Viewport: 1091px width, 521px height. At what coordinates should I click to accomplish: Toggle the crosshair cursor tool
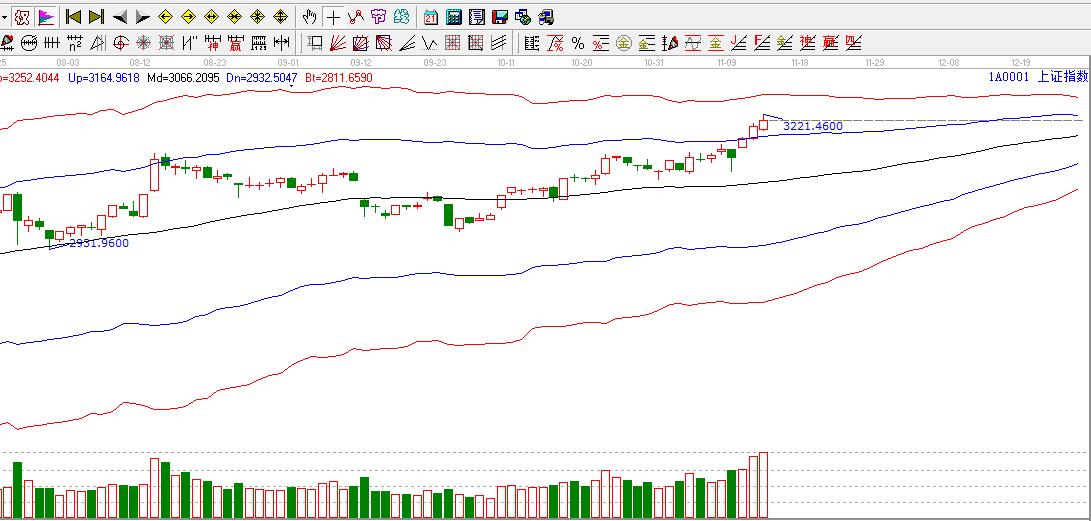(x=333, y=17)
